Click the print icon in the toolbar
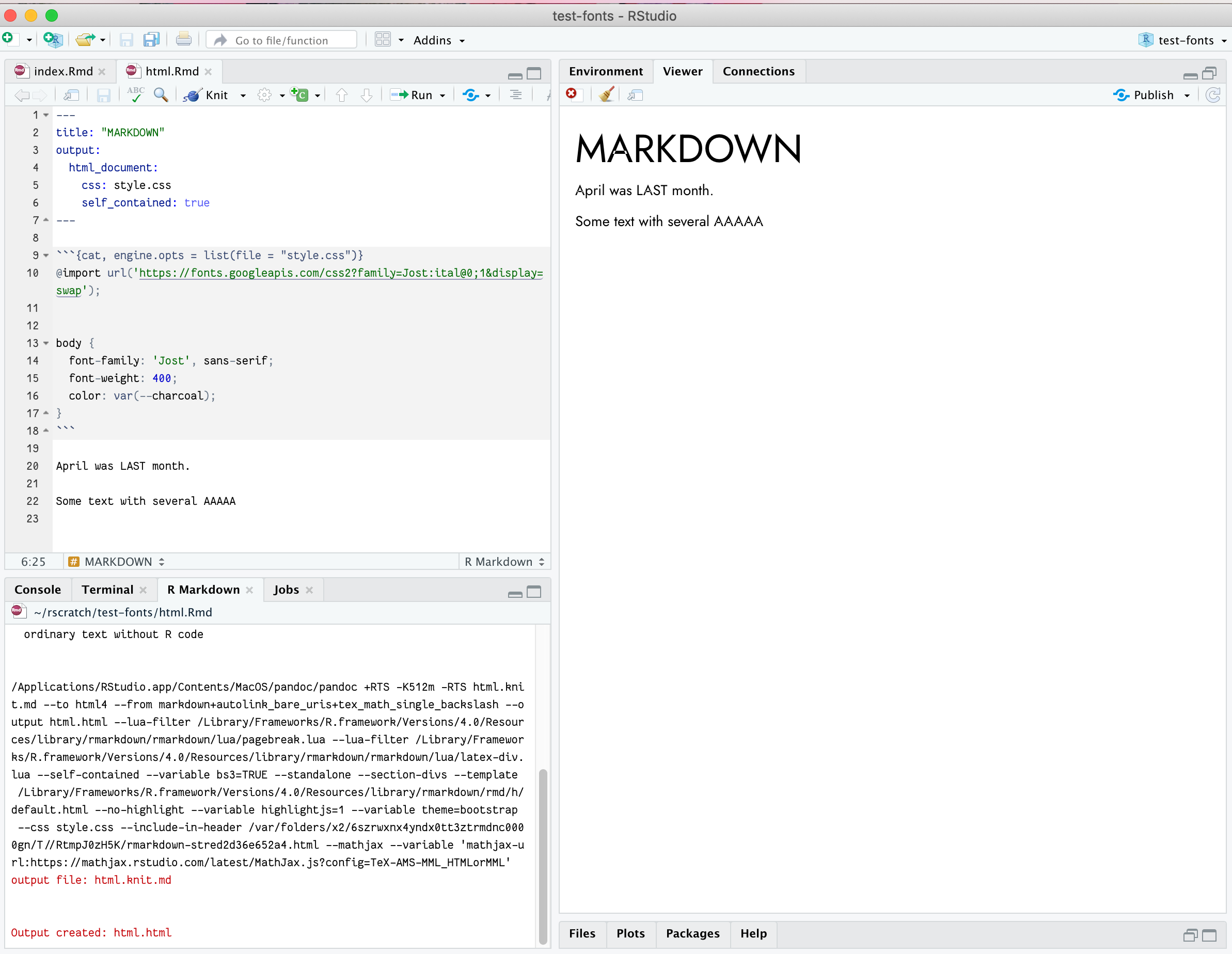 click(x=184, y=39)
